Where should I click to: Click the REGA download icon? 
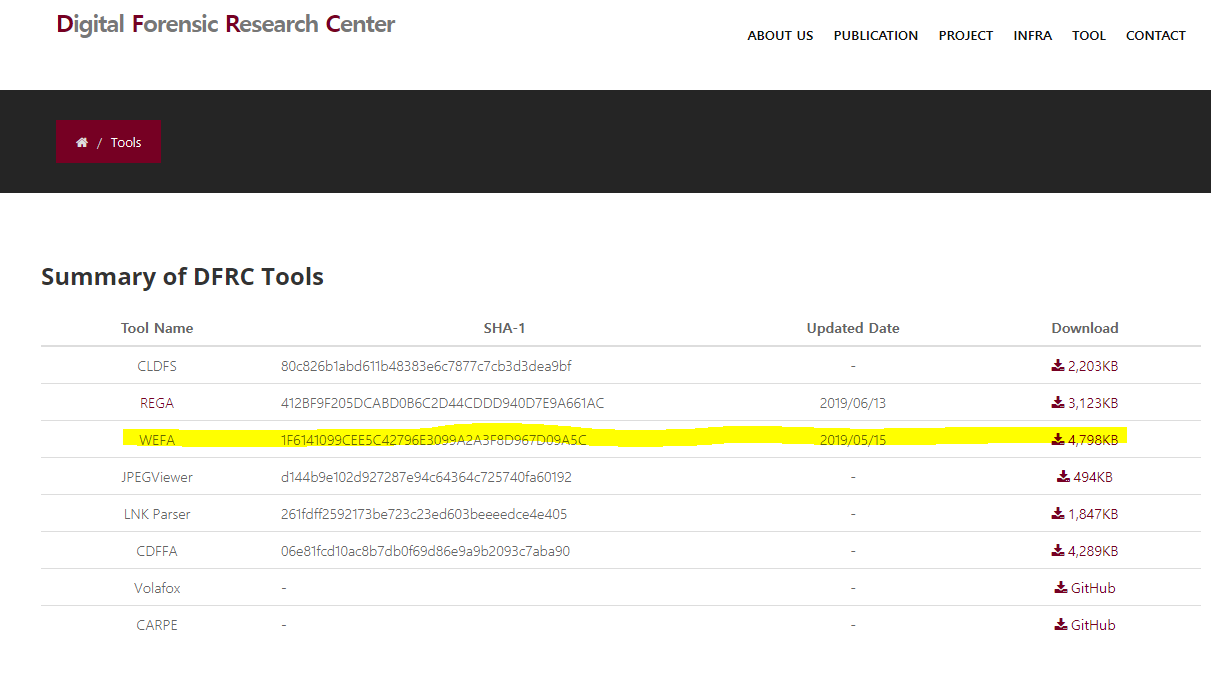[x=1058, y=403]
